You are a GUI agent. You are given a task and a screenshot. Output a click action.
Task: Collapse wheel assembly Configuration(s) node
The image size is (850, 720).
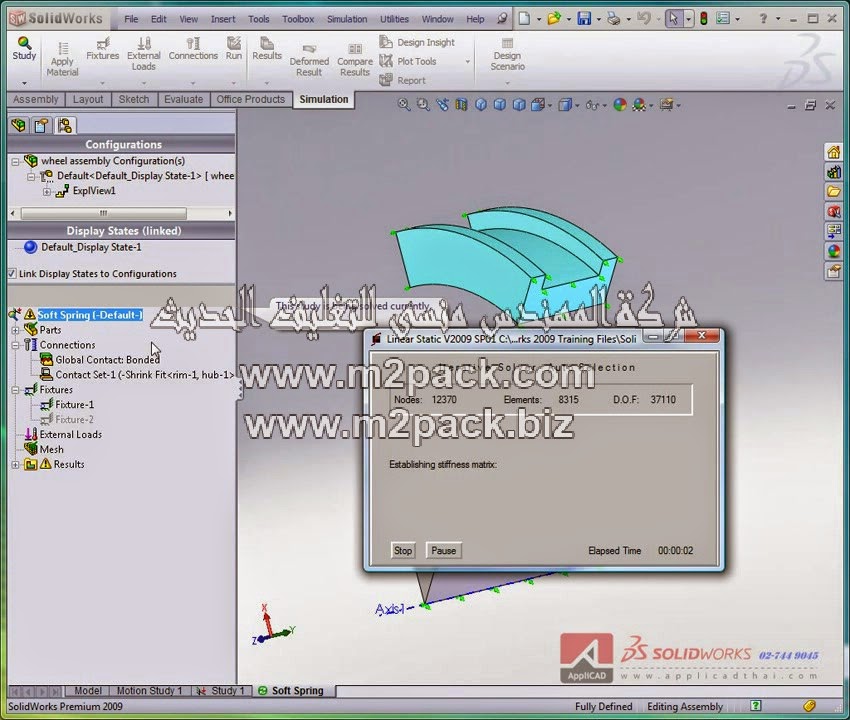15,161
